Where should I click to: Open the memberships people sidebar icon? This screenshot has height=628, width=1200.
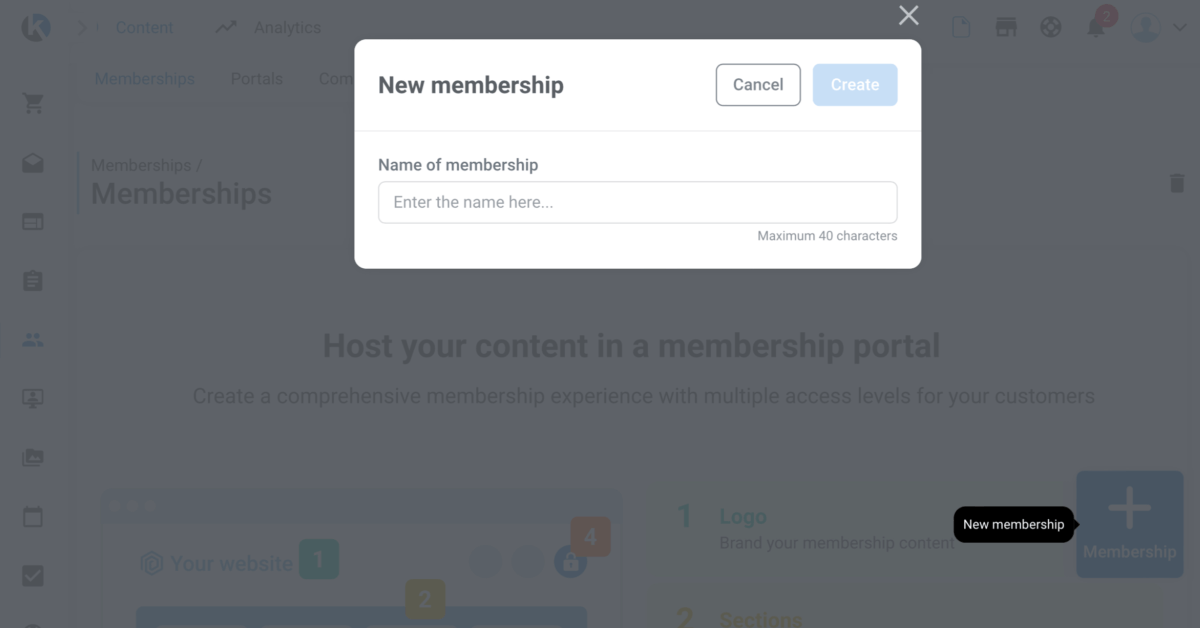coord(33,340)
